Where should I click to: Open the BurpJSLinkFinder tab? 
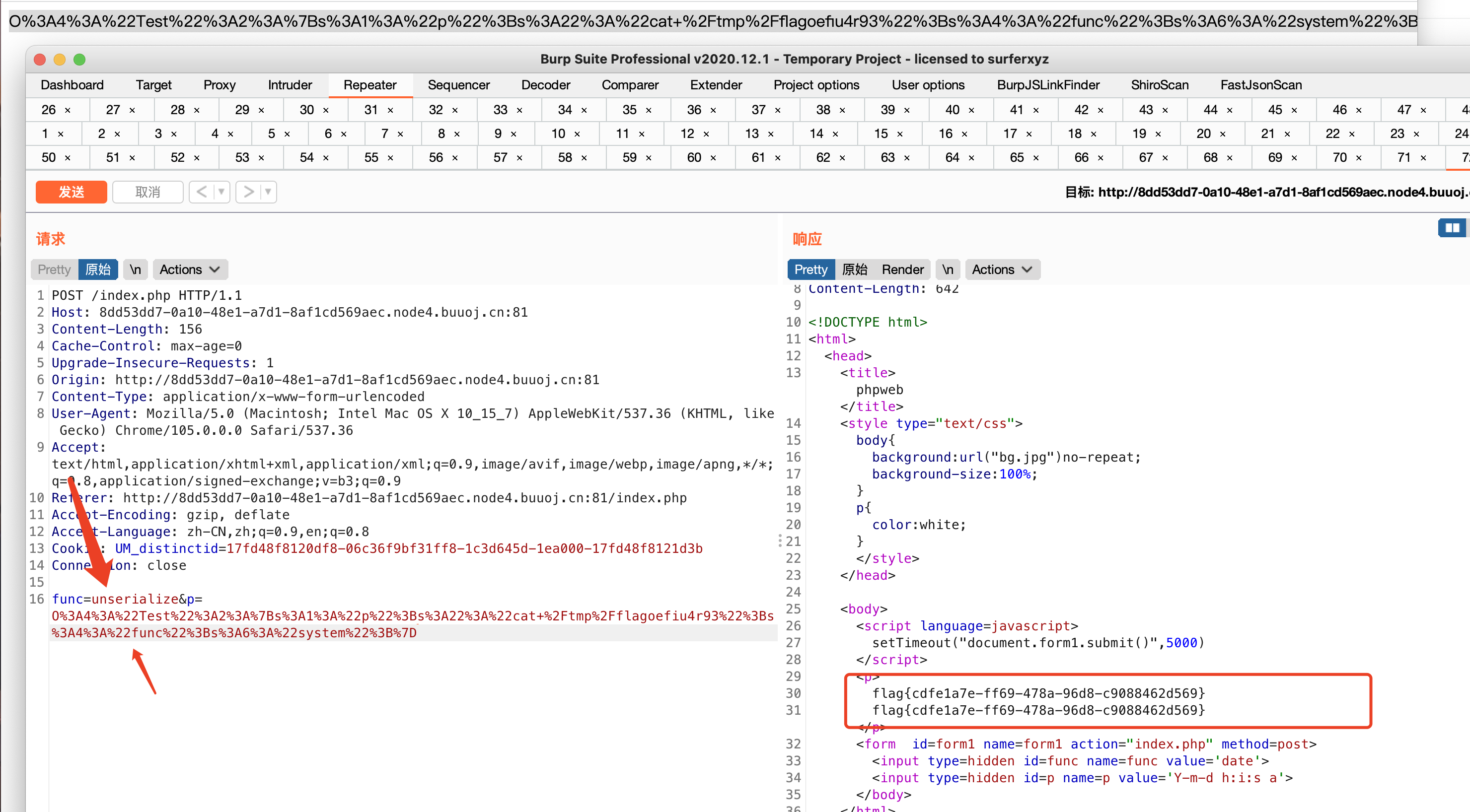point(1048,85)
